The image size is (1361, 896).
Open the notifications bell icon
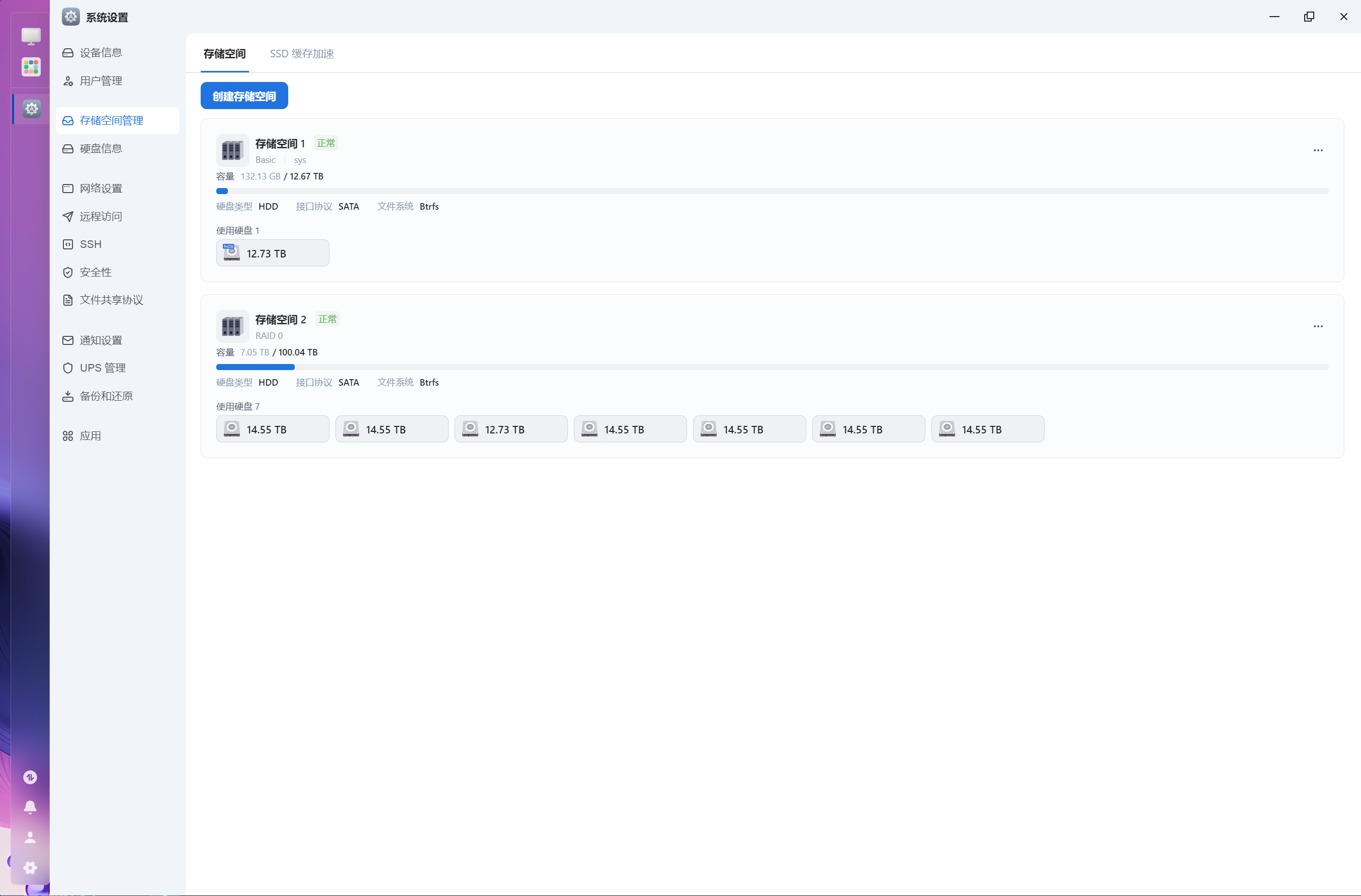click(x=30, y=807)
